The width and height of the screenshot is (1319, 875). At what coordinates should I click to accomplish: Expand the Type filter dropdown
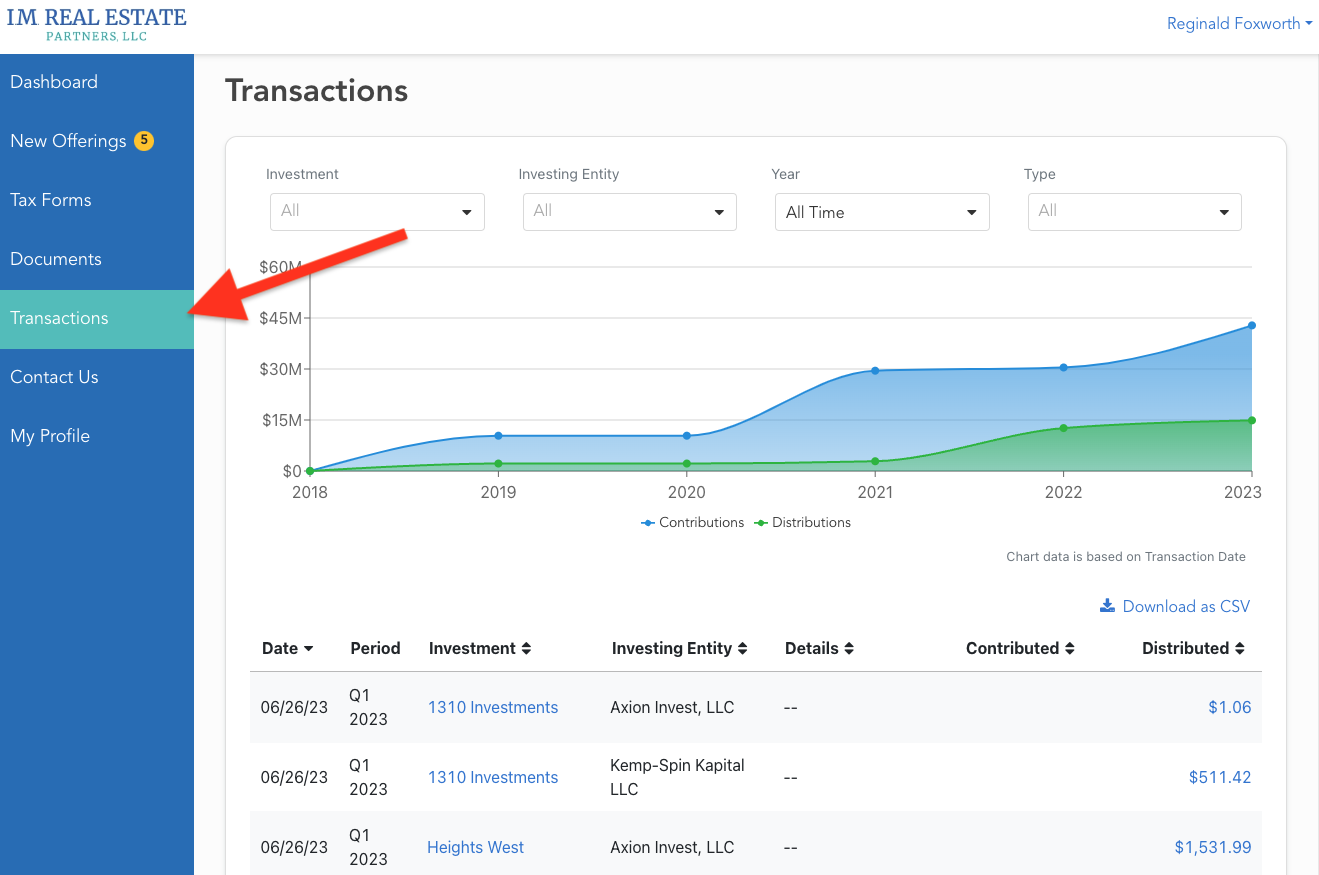(x=1134, y=211)
